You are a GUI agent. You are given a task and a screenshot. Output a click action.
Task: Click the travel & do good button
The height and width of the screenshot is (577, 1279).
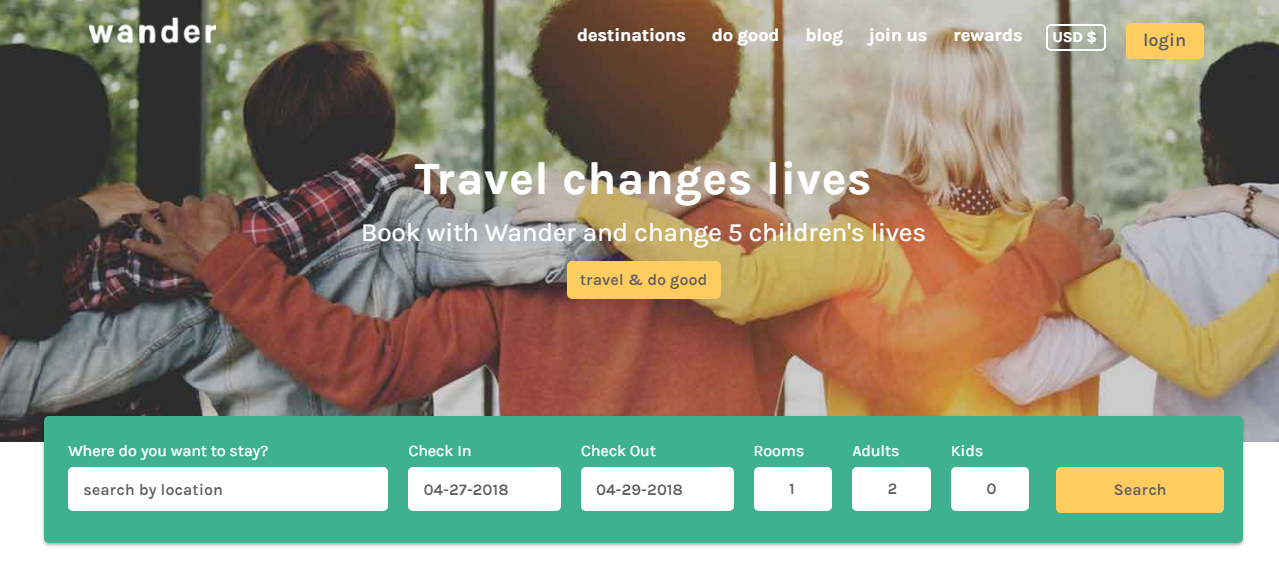click(643, 280)
